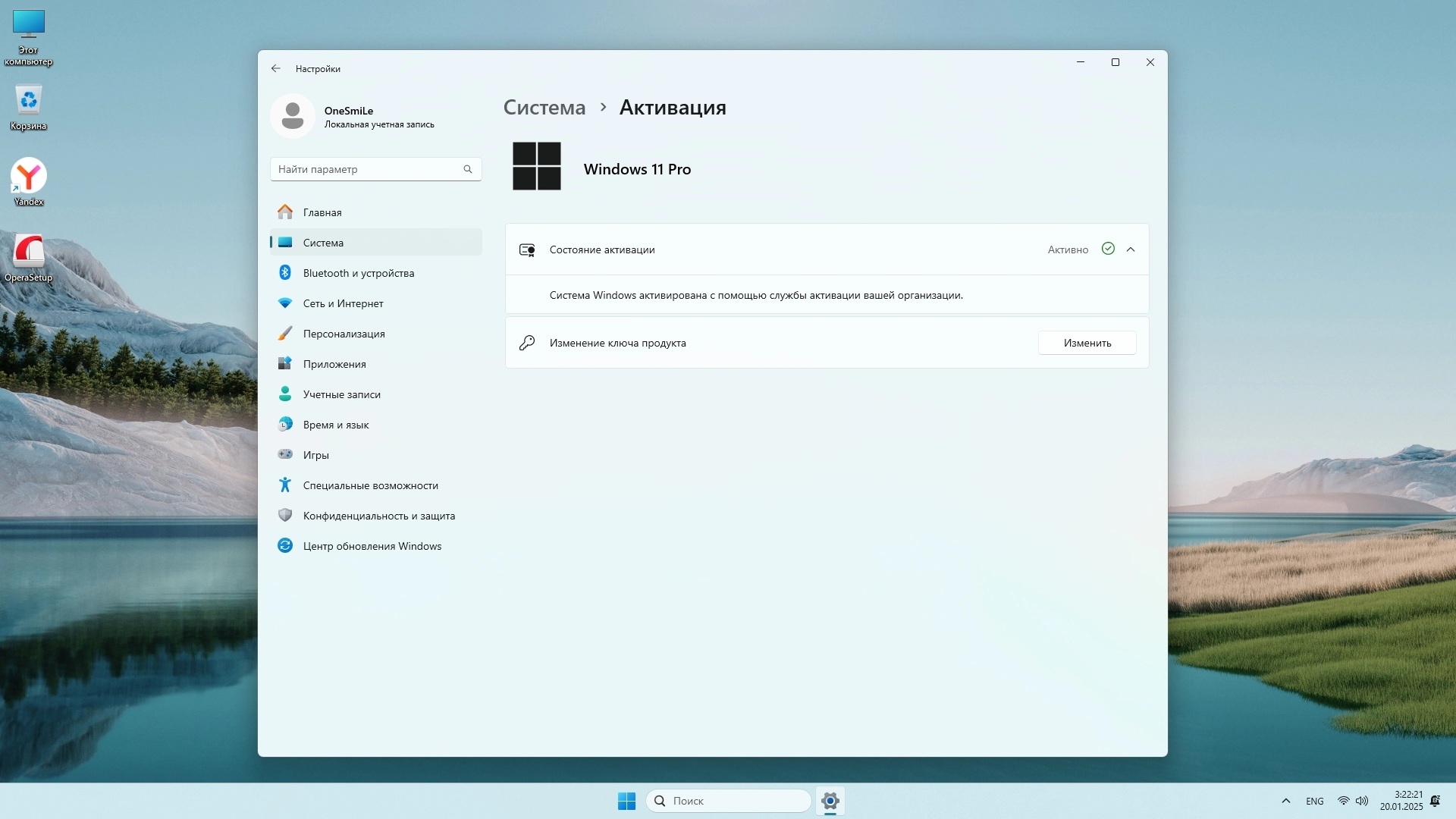Image resolution: width=1456 pixels, height=819 pixels.
Task: Click the Windows Start button
Action: coord(626,801)
